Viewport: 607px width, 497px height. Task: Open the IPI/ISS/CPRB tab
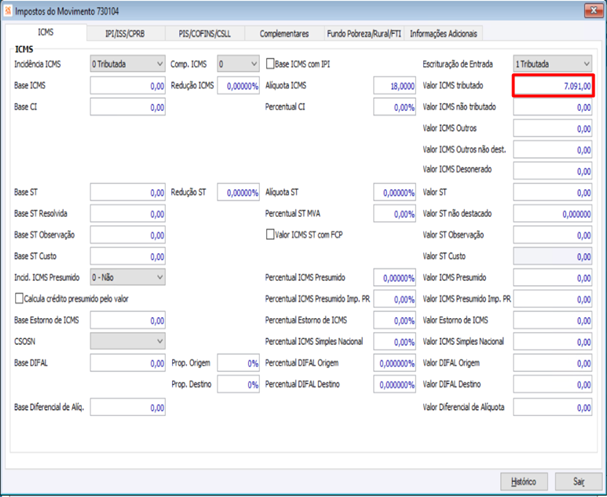click(125, 34)
